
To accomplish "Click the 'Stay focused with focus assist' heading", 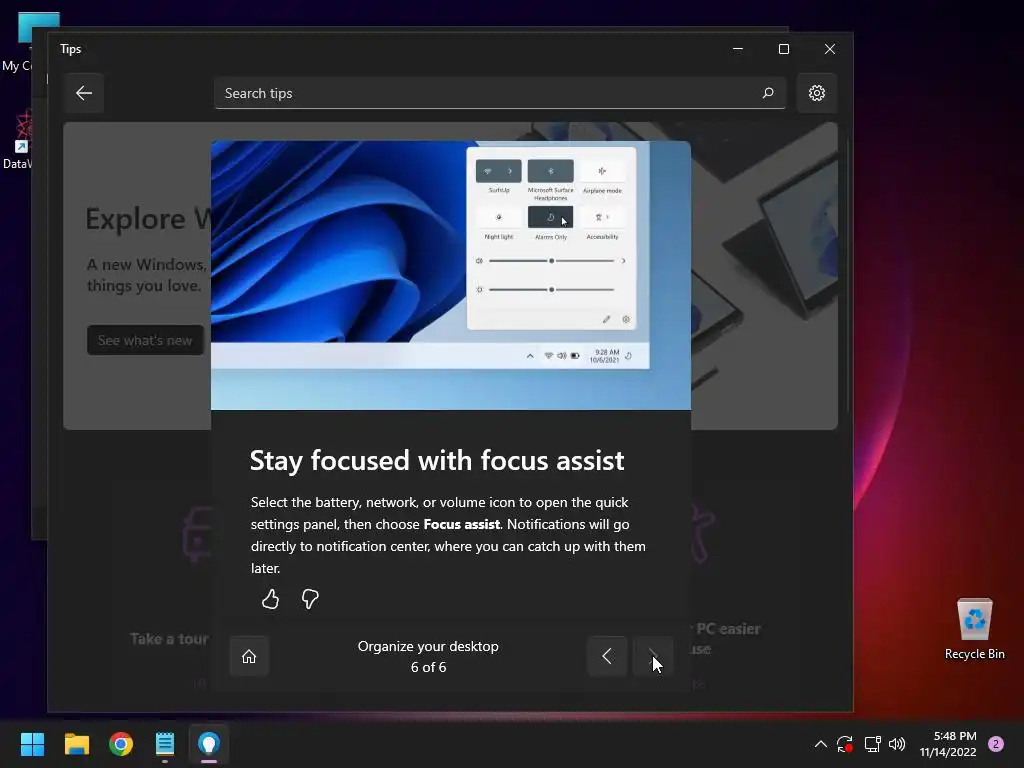I will tap(437, 460).
